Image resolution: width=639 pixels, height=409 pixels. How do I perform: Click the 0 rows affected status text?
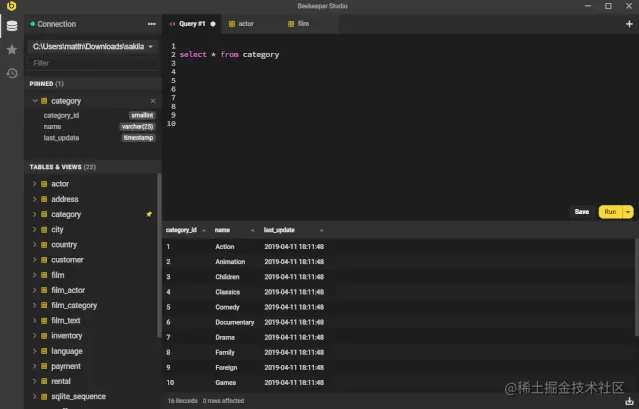(x=223, y=401)
